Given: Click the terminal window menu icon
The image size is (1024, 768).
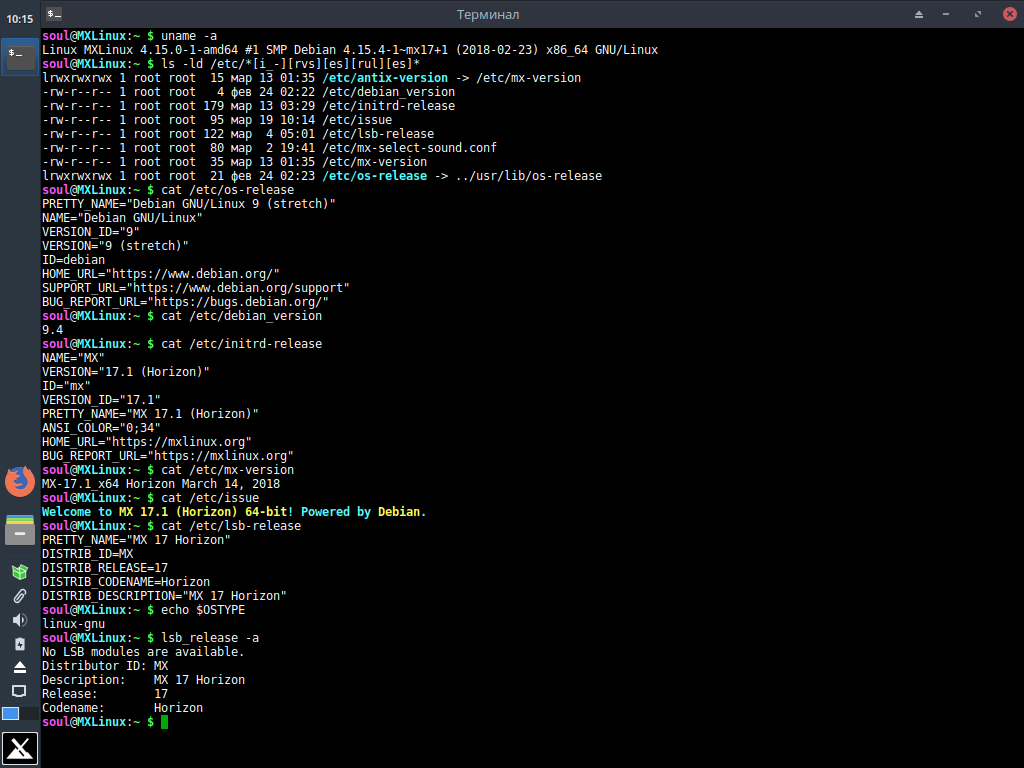Looking at the screenshot, I should 54,14.
